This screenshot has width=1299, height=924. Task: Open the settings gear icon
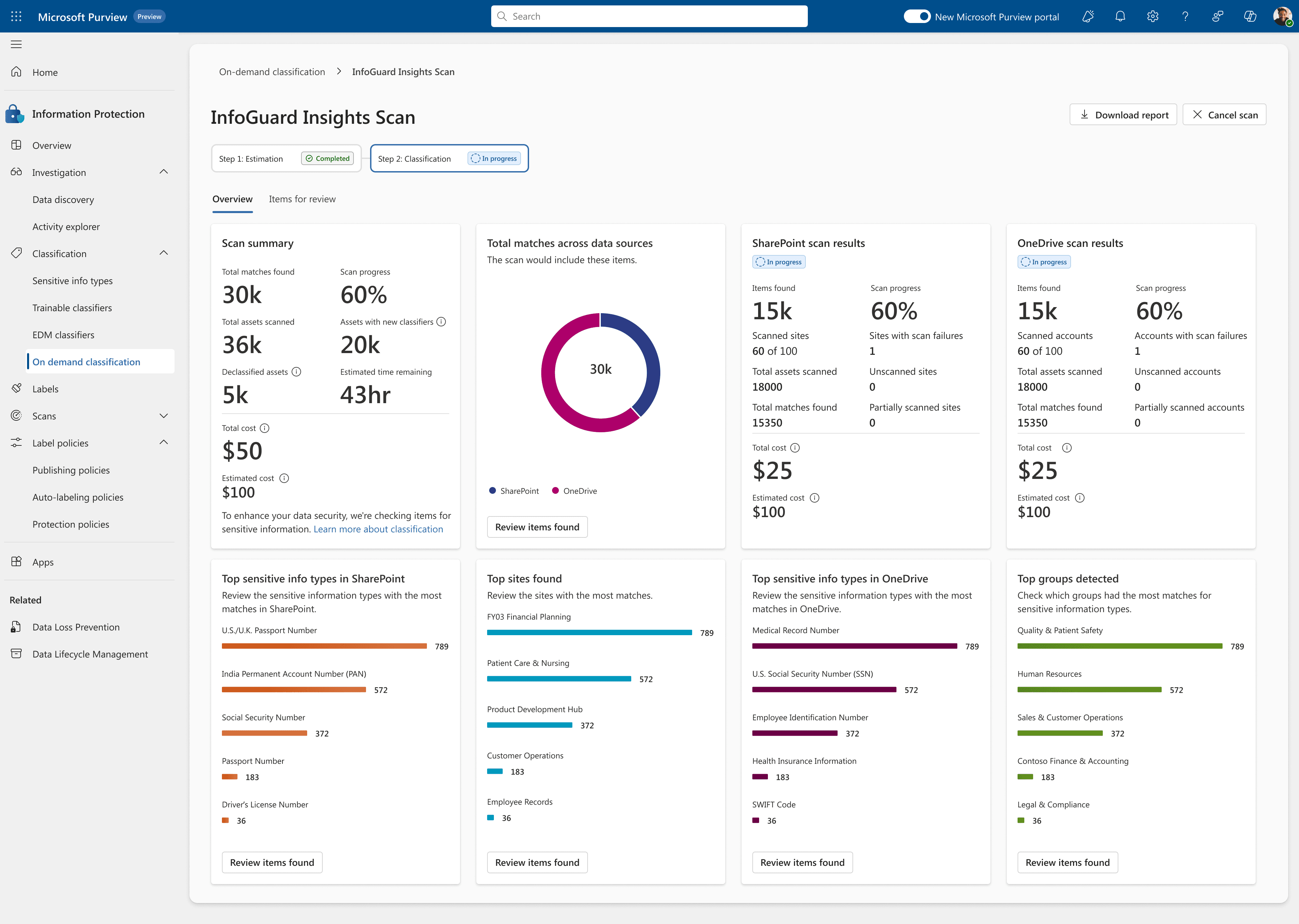(x=1153, y=17)
